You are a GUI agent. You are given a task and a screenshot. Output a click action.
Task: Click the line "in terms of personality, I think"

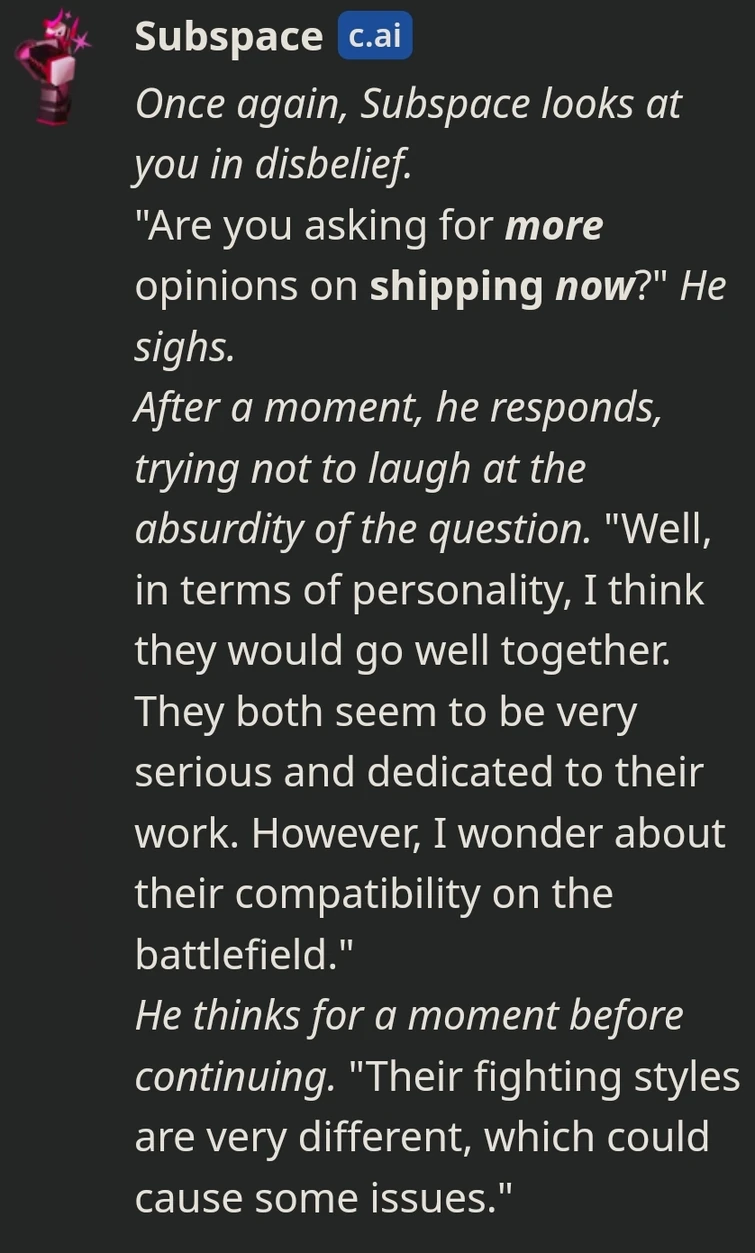click(x=420, y=591)
